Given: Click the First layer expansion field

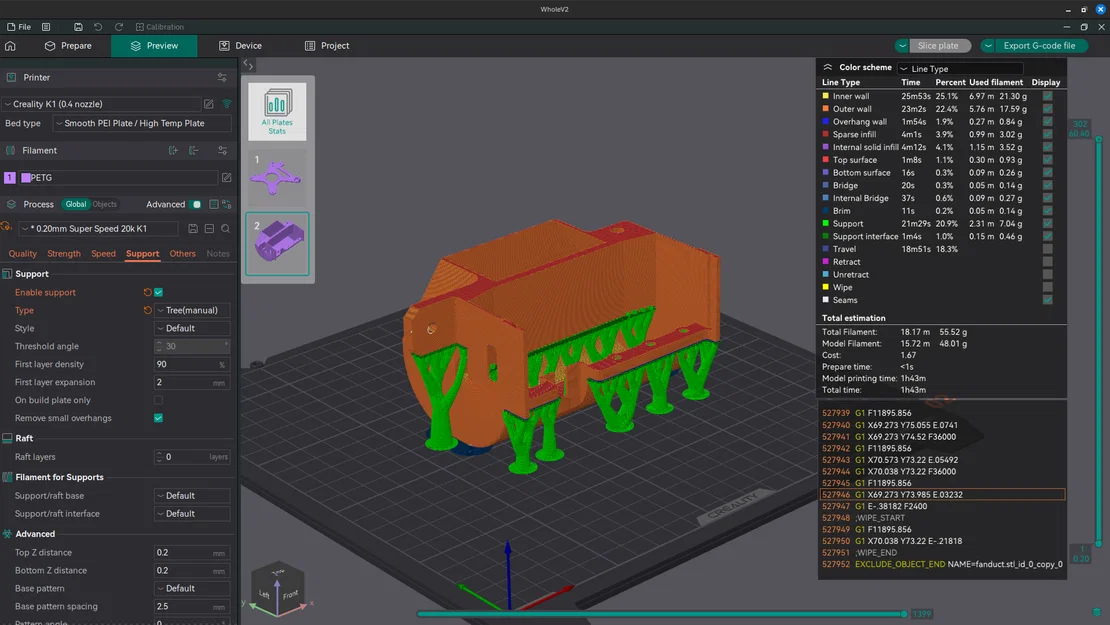Looking at the screenshot, I should (193, 382).
